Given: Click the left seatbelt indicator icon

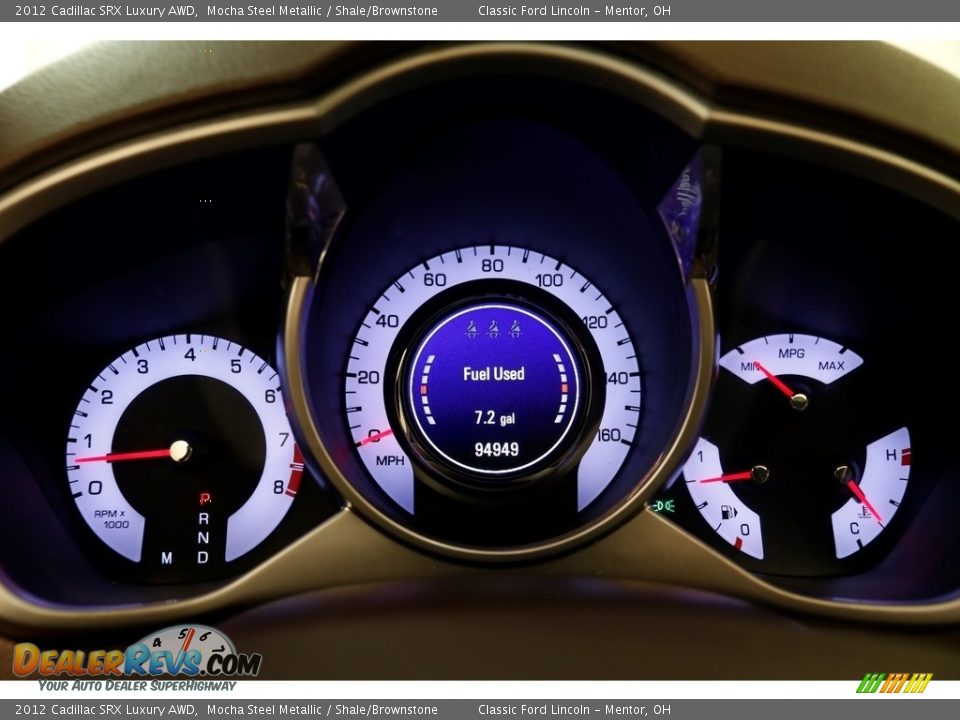Looking at the screenshot, I should click(471, 329).
